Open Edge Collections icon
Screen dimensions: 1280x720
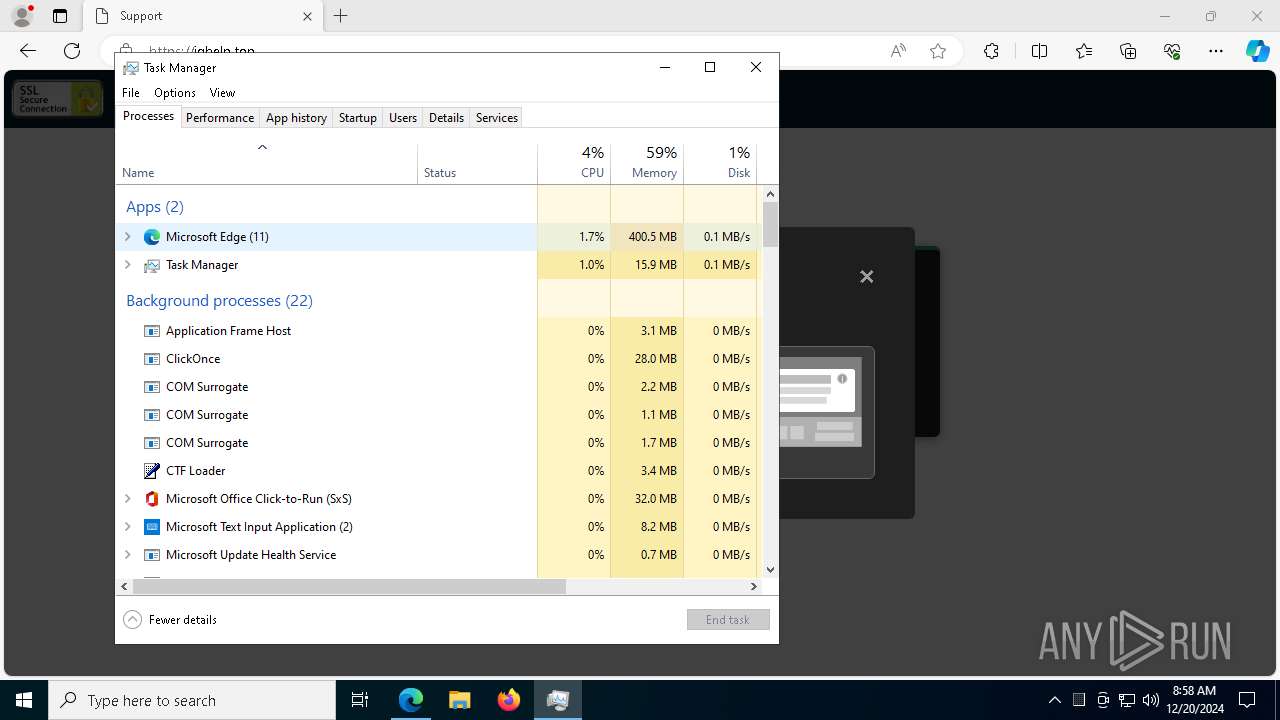click(1128, 51)
